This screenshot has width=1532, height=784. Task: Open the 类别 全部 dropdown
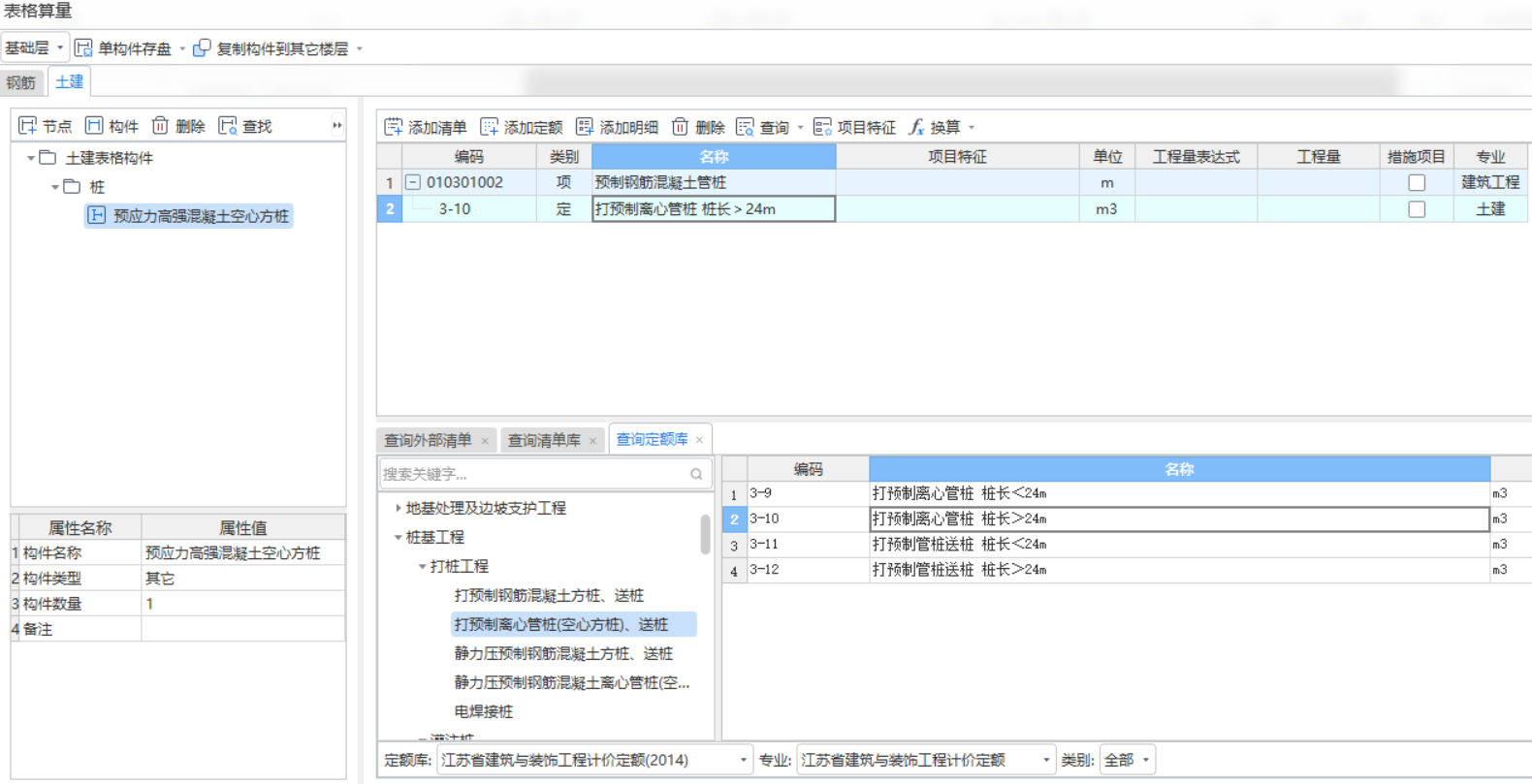coord(1127,760)
